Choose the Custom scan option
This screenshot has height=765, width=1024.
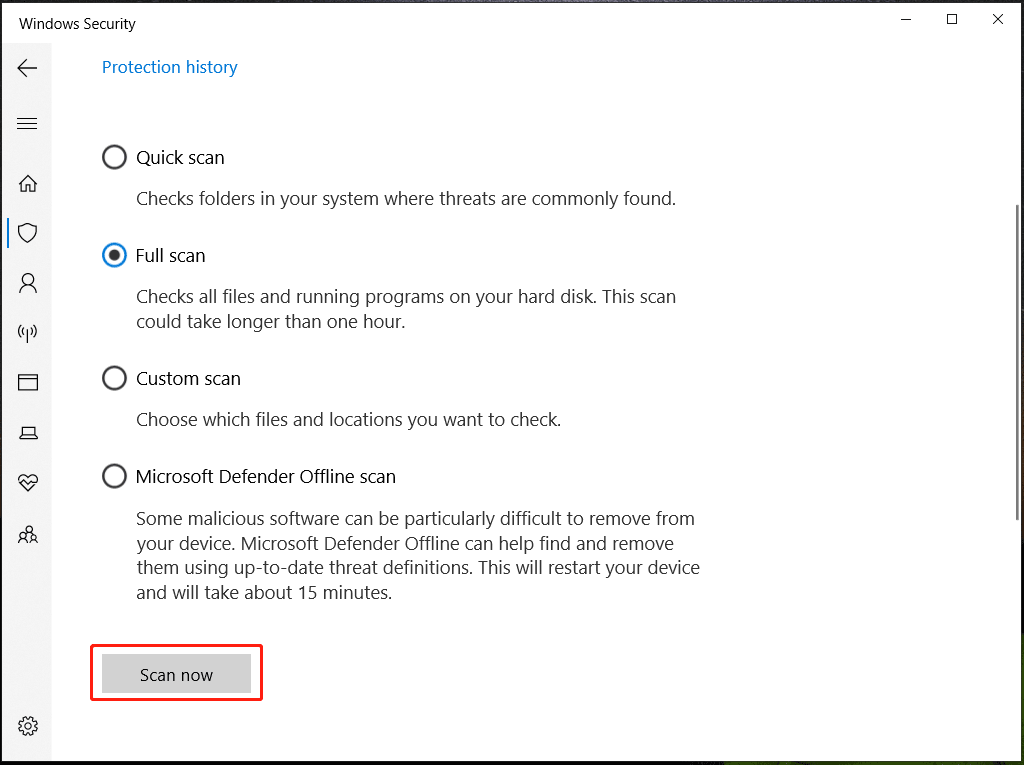pyautogui.click(x=114, y=378)
